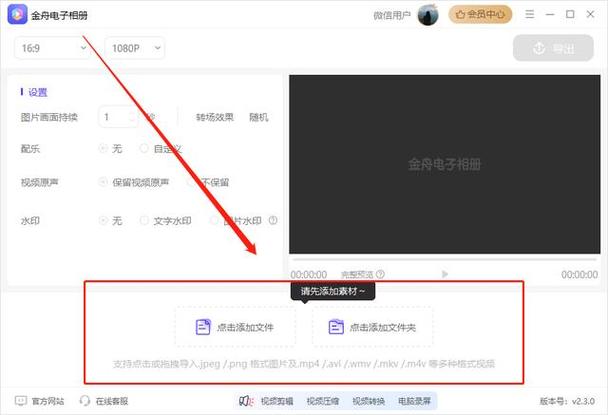Click the watermark help question icon
This screenshot has height=415, width=608.
(273, 220)
